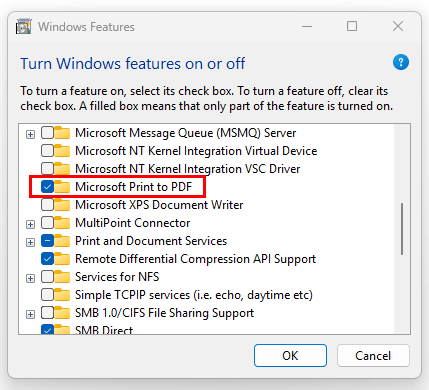The image size is (429, 390).
Task: Expand SMB 1.0/CIFS File Sharing Support node
Action: [30, 314]
